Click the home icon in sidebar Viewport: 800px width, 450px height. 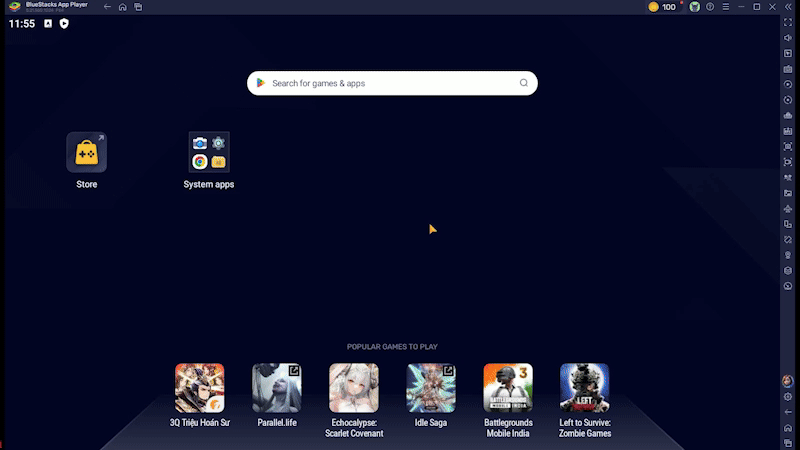click(x=788, y=428)
